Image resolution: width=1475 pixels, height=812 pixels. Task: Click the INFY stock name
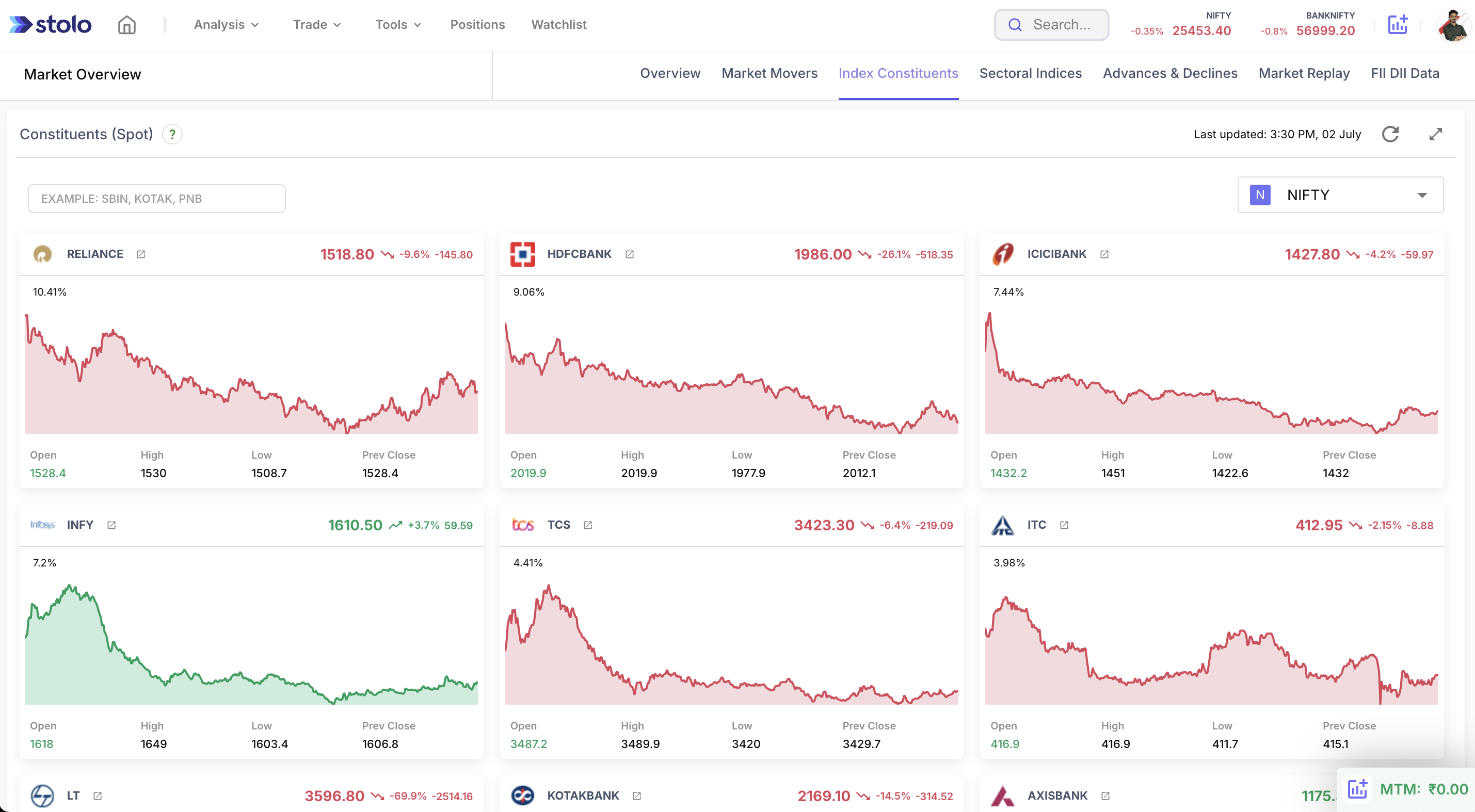tap(80, 525)
